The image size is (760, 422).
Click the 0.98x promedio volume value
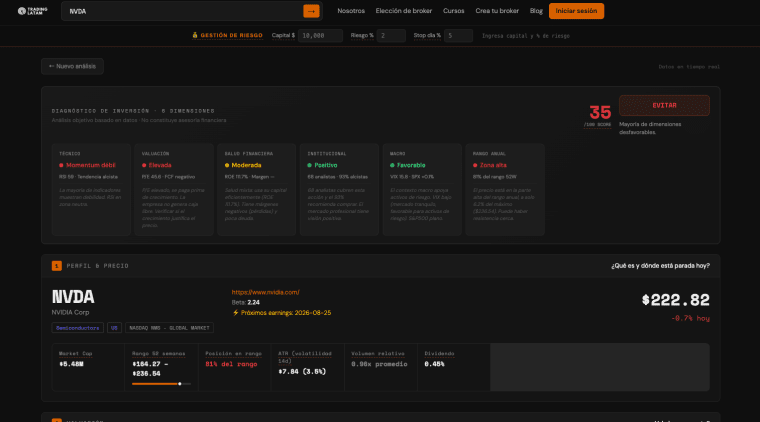click(x=379, y=364)
